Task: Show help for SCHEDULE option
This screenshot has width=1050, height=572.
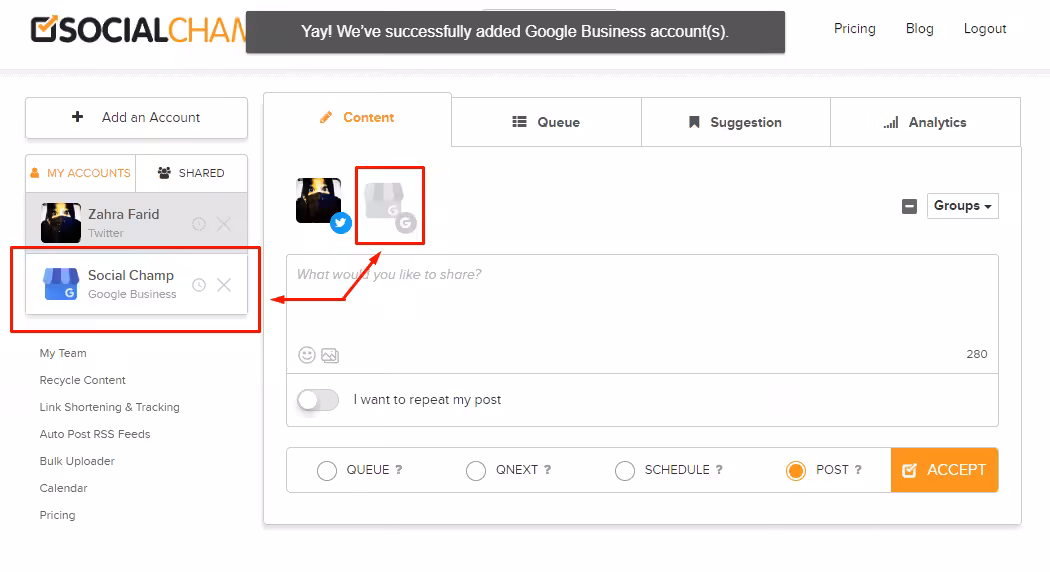Action: (719, 470)
